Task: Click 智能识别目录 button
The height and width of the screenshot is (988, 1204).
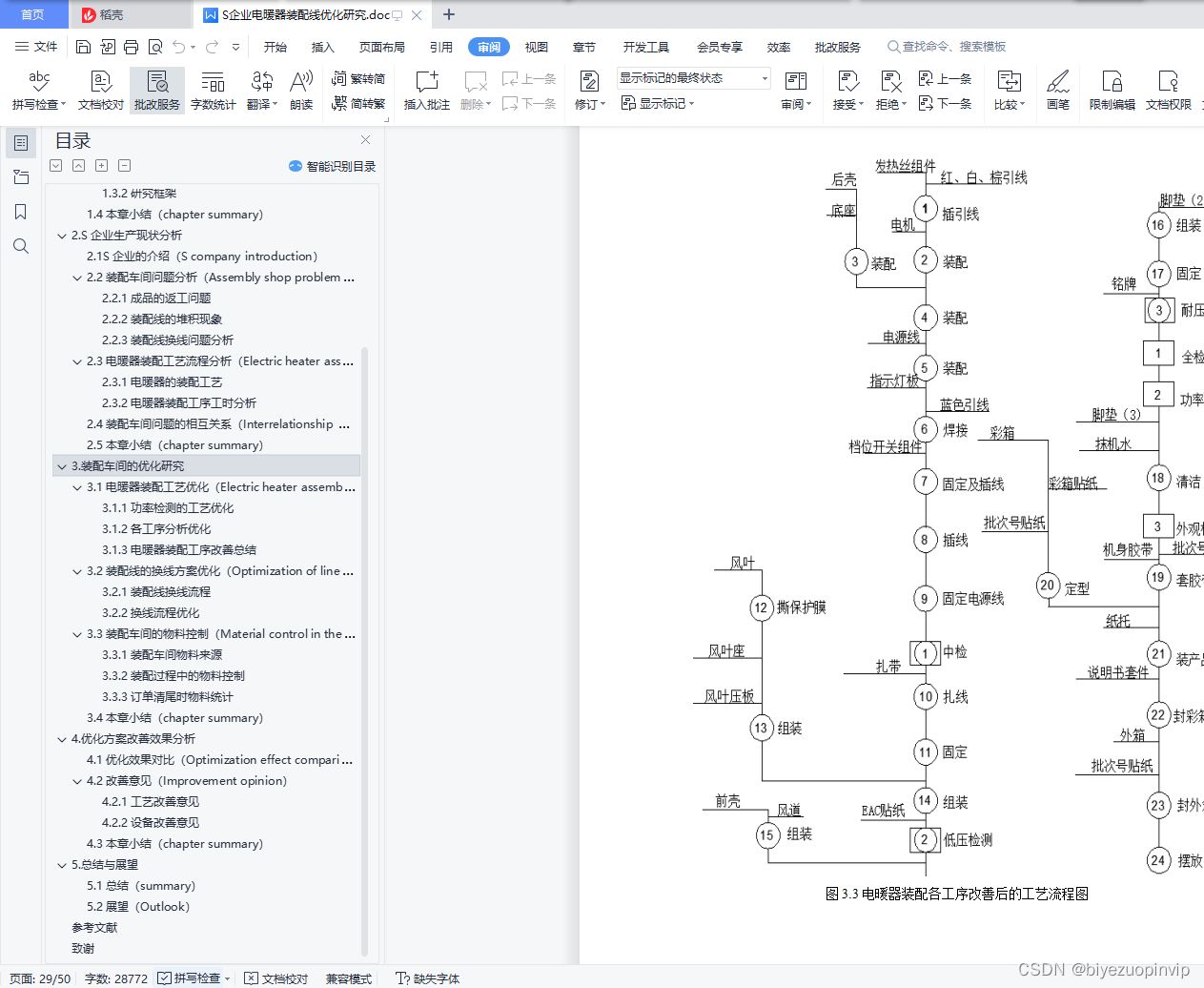Action: 333,166
